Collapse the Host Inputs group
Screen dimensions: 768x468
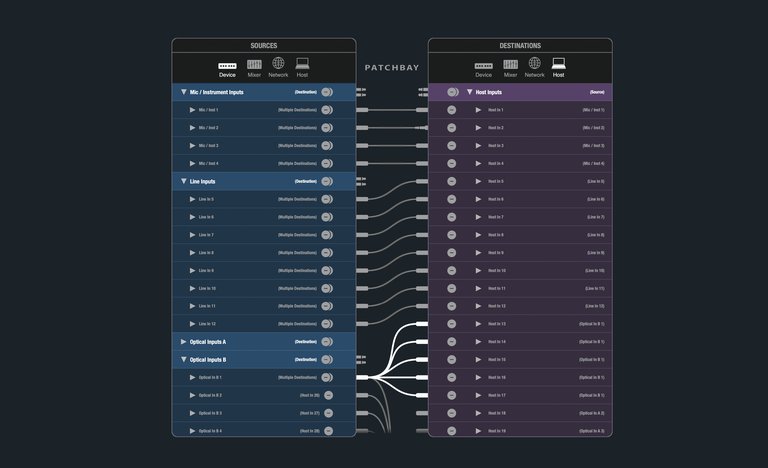pos(470,92)
